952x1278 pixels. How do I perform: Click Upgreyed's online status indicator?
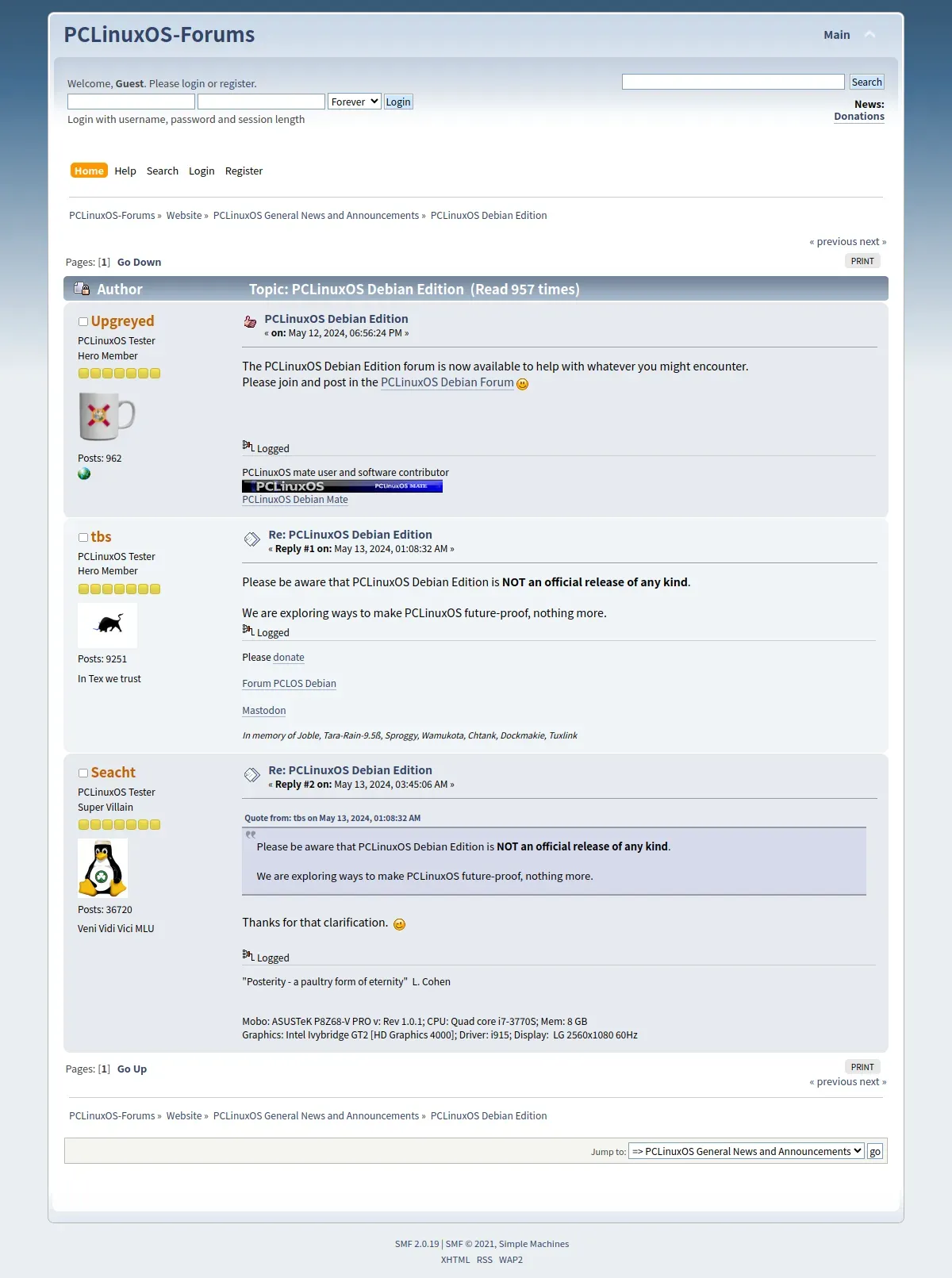(83, 321)
